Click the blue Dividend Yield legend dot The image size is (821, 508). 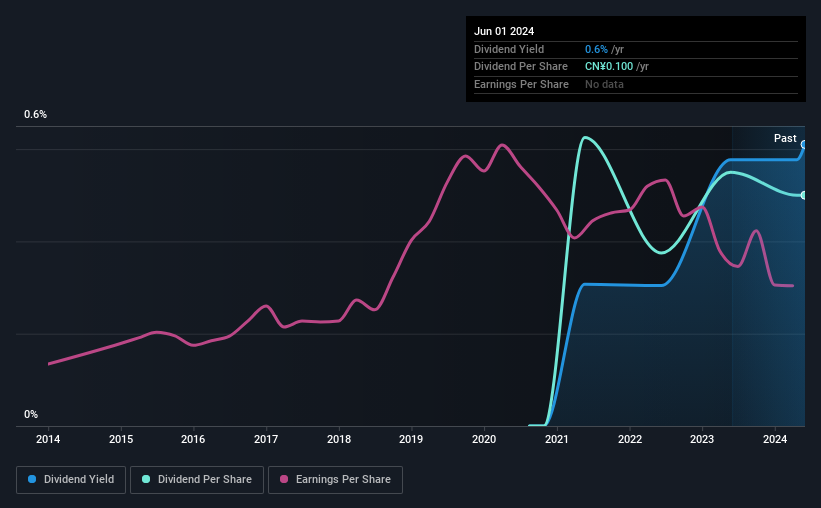point(32,479)
